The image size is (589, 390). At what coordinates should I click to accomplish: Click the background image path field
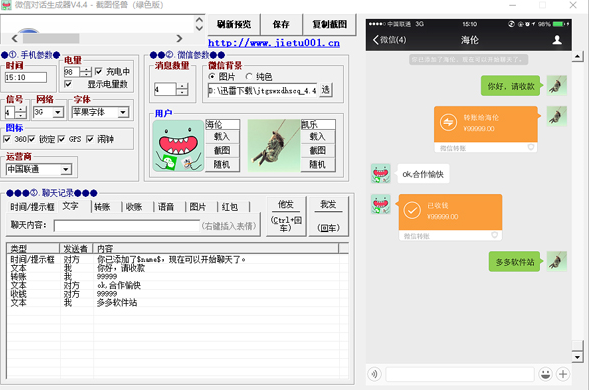[262, 90]
